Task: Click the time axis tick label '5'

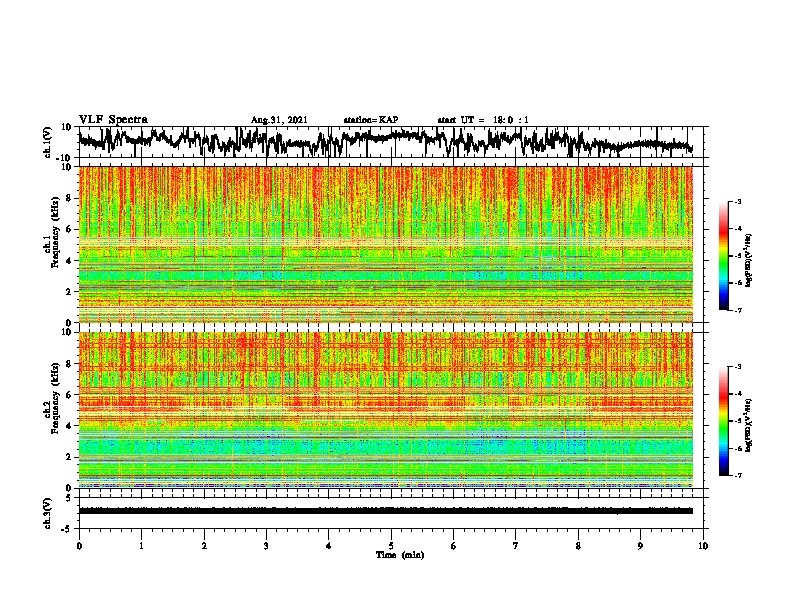Action: coord(391,546)
